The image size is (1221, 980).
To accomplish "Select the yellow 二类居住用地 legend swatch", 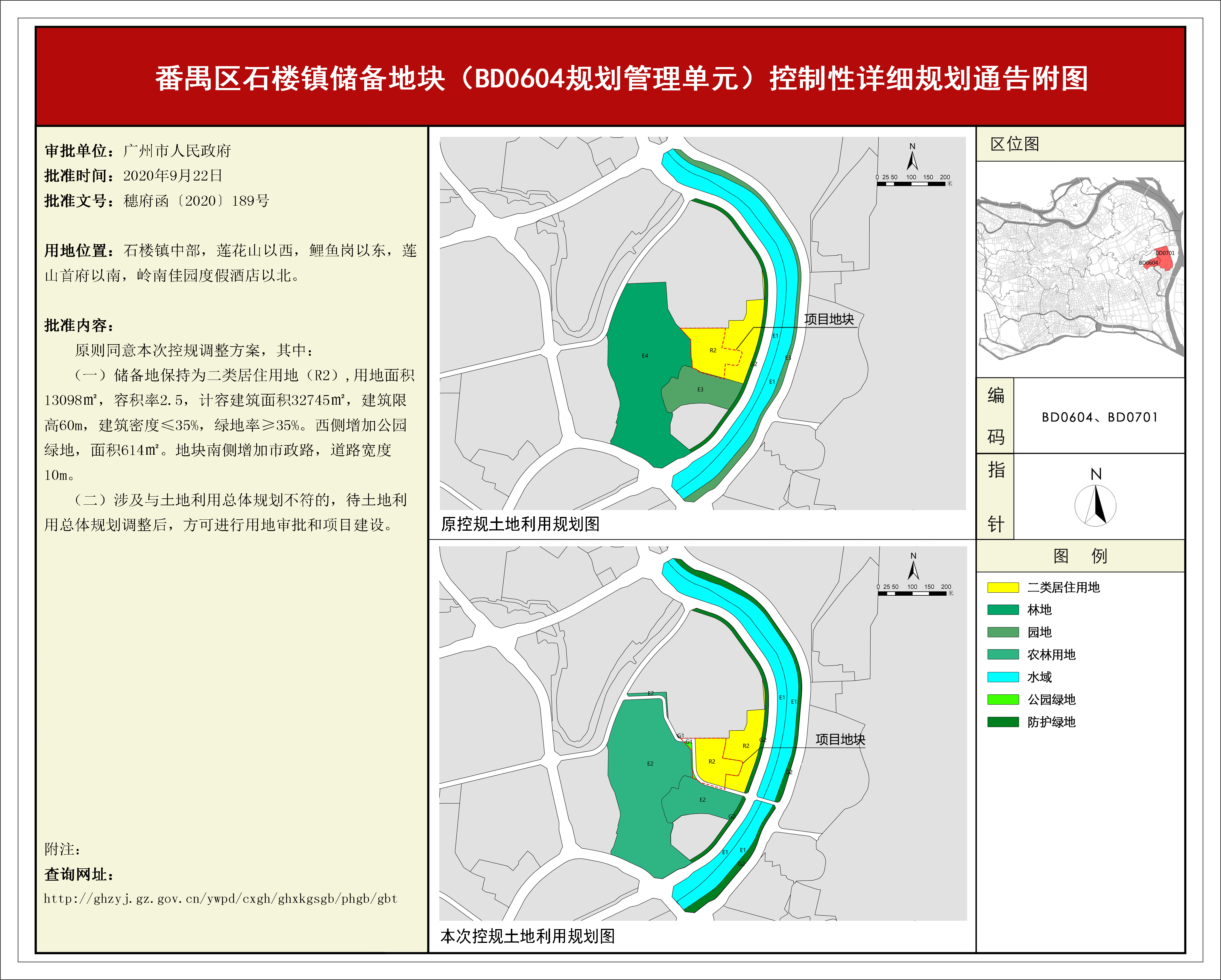I will coord(1003,588).
